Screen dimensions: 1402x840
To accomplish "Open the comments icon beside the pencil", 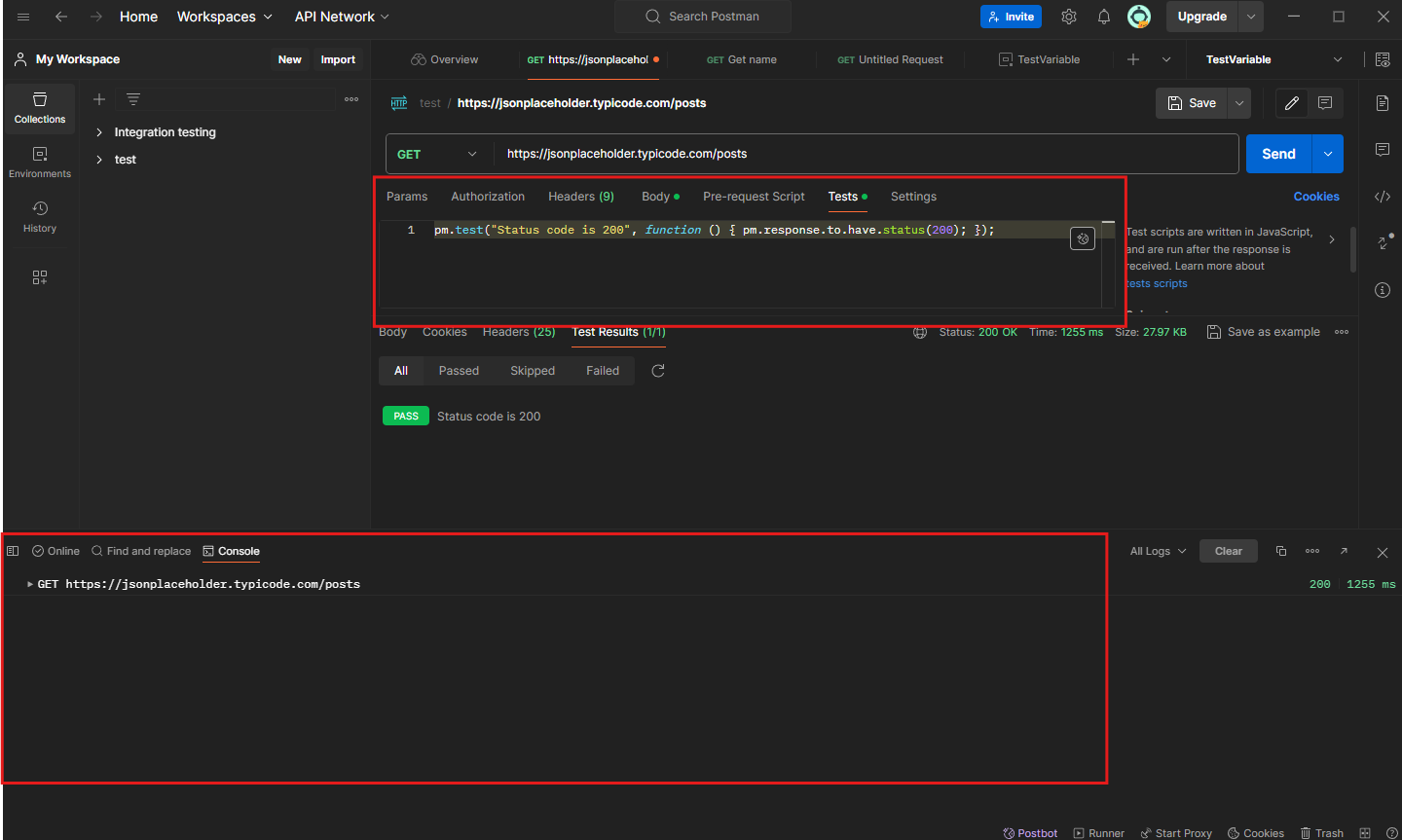I will click(x=1325, y=103).
